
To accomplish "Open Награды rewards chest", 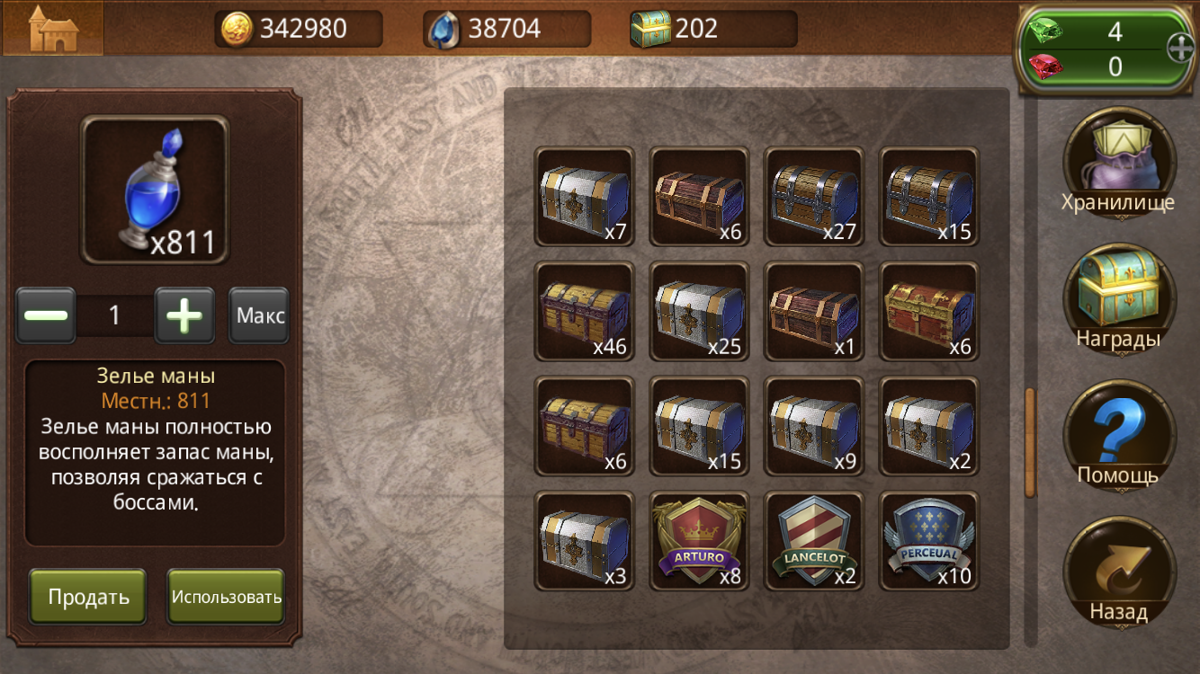I will coord(1118,299).
